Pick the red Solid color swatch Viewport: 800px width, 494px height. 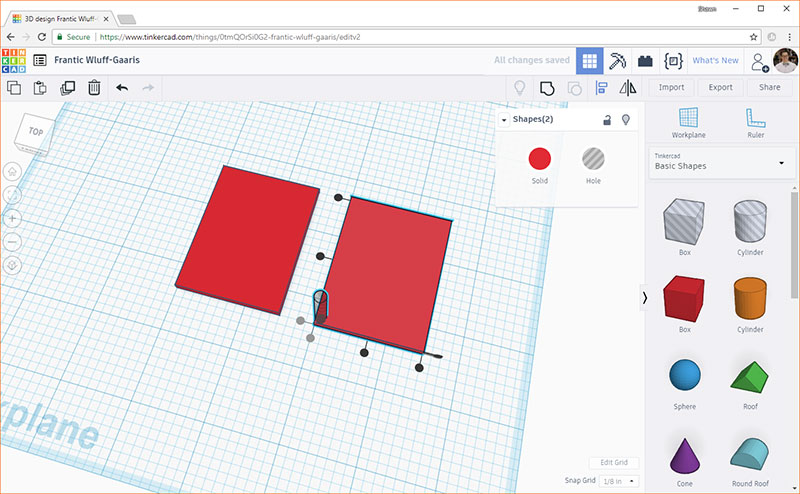point(540,158)
